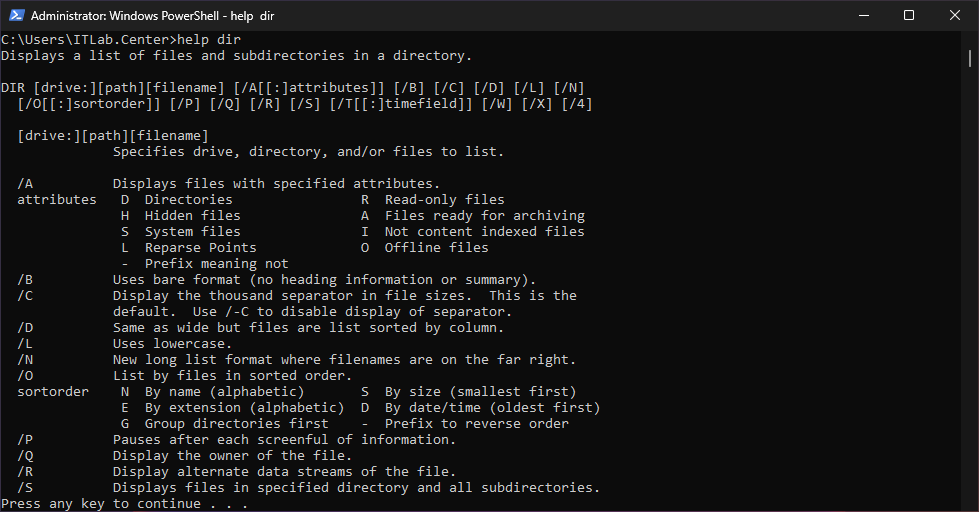Click the word 'sortorder' in the left column
The image size is (979, 512).
pyautogui.click(x=53, y=392)
